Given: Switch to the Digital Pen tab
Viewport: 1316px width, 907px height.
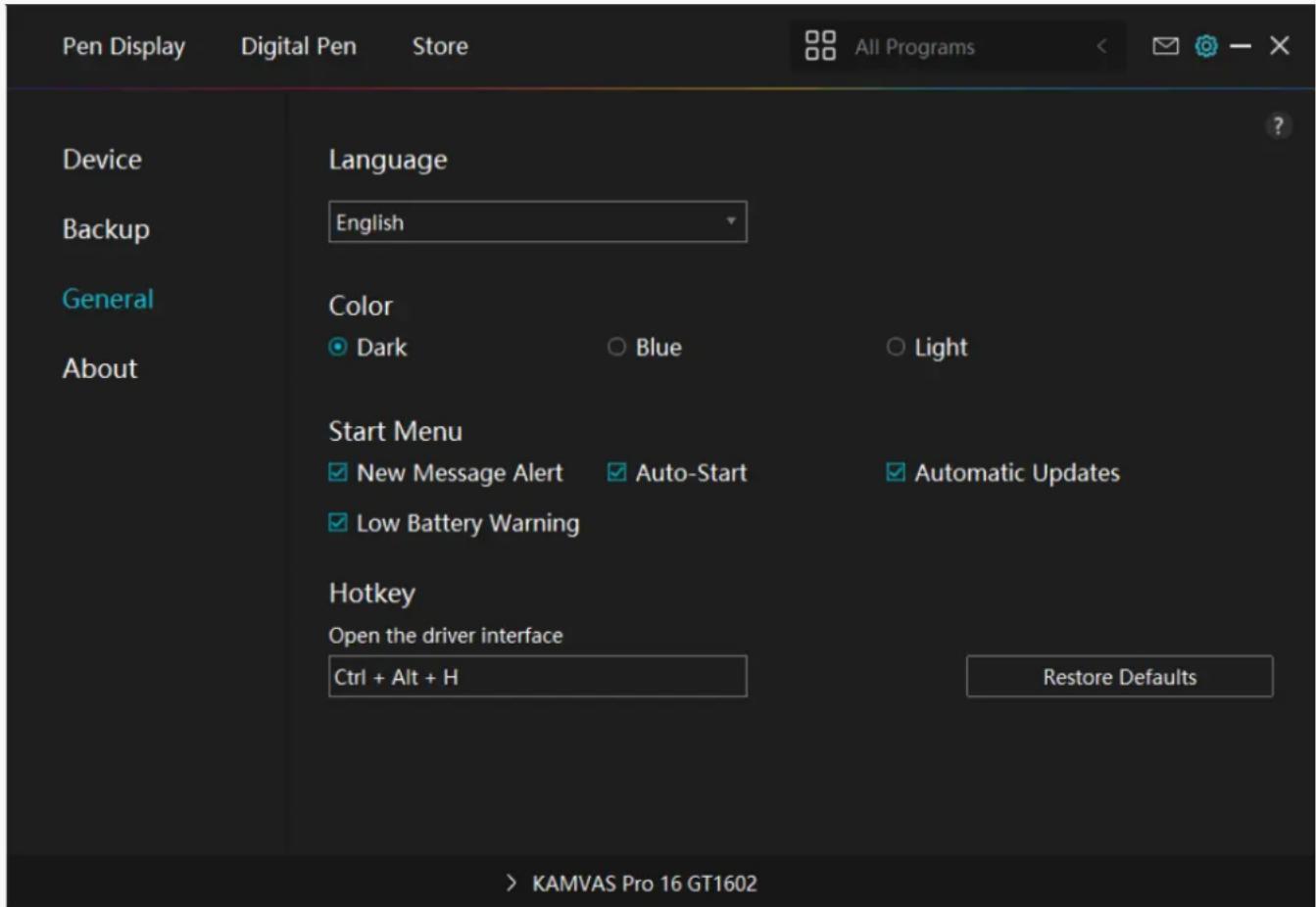Looking at the screenshot, I should click(x=299, y=46).
